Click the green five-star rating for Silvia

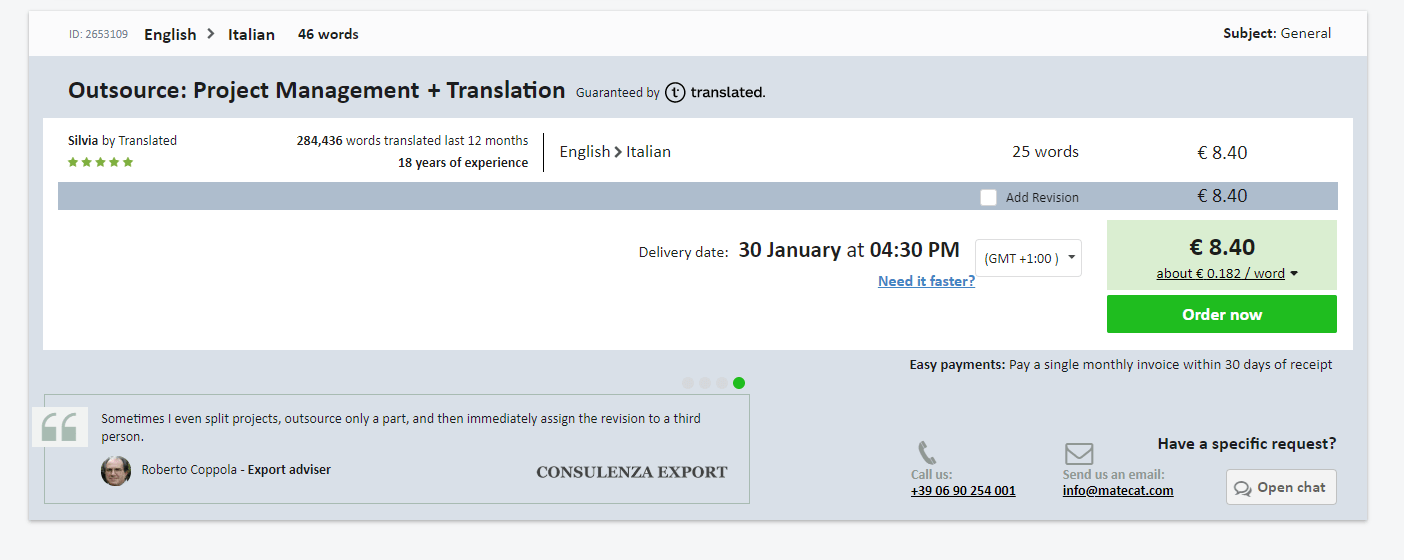click(x=100, y=162)
